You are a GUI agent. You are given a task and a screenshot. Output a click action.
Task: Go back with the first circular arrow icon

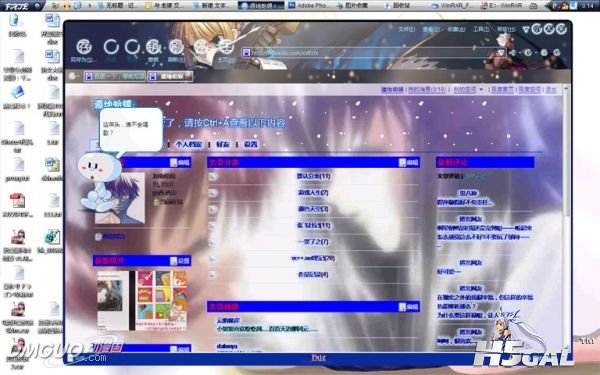click(x=111, y=47)
